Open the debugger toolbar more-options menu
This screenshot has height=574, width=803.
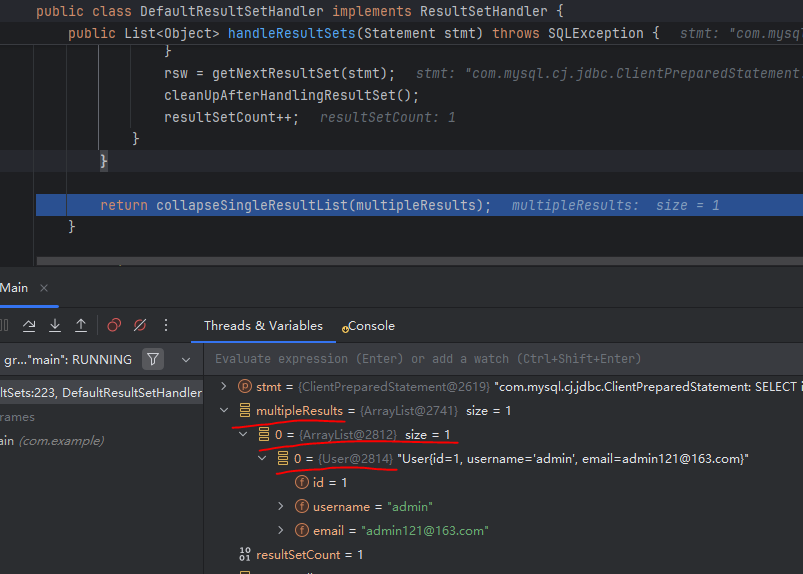click(x=166, y=326)
